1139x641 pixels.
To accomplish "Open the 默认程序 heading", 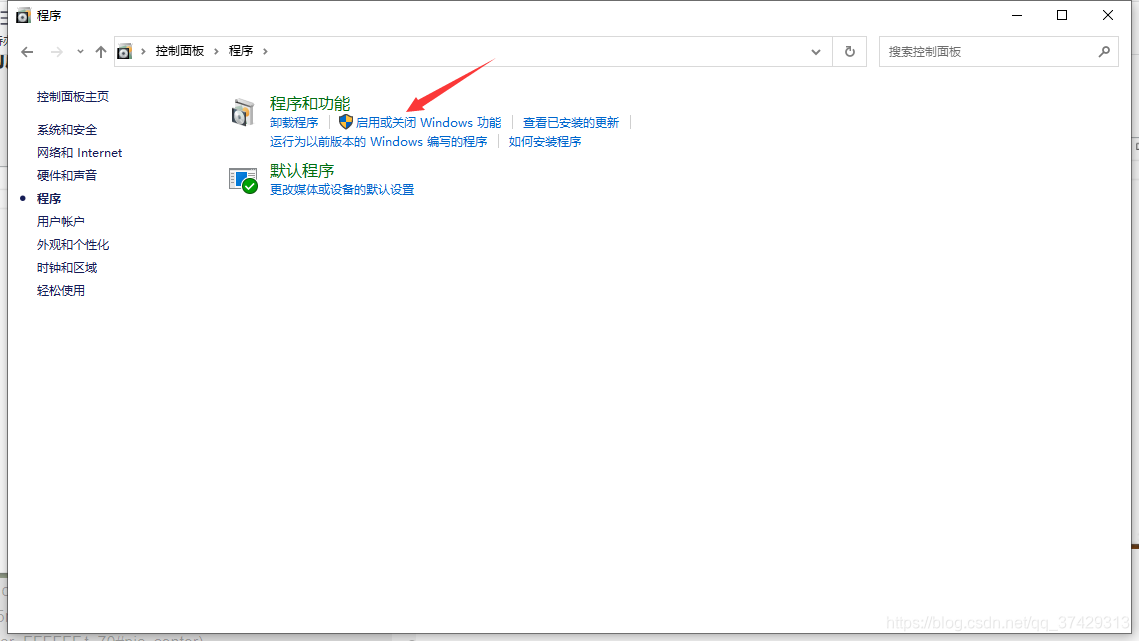I will click(x=302, y=171).
